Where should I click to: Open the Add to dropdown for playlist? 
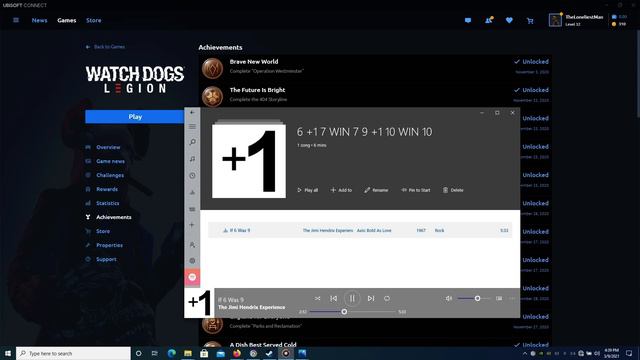coord(341,190)
